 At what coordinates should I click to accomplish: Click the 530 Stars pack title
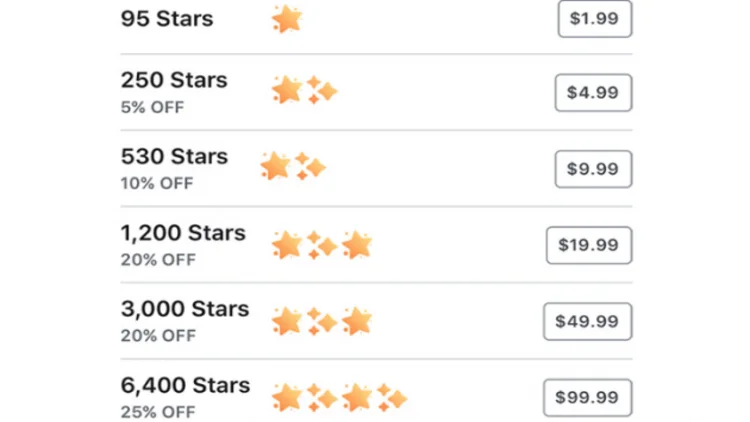(174, 156)
